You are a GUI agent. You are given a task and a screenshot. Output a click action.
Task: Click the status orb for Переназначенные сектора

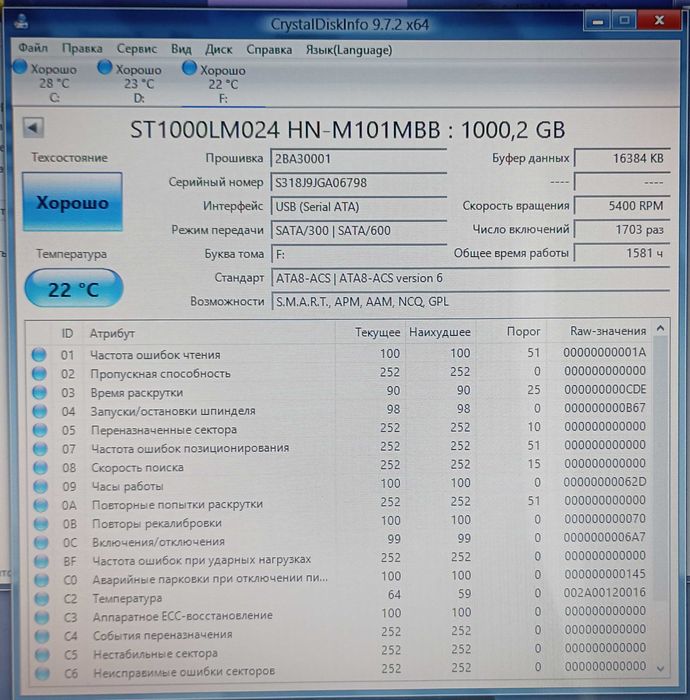tap(40, 430)
